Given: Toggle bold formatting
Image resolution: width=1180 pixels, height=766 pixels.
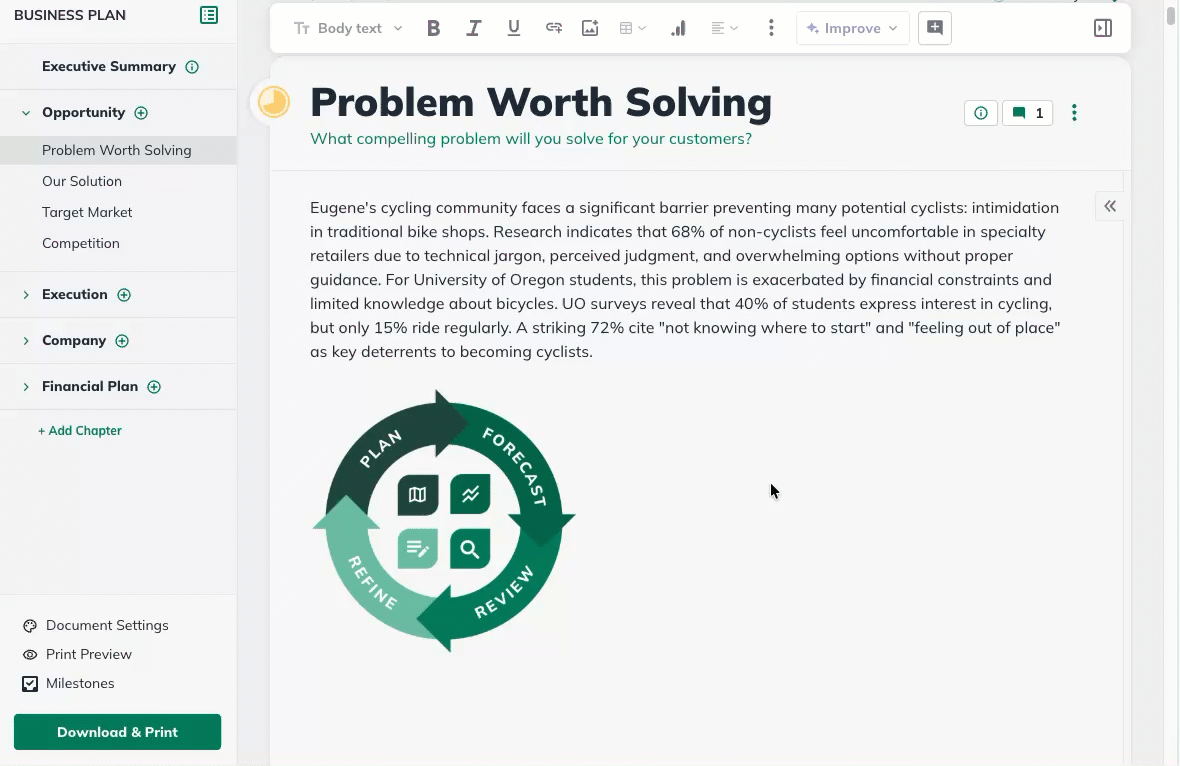Looking at the screenshot, I should [433, 29].
